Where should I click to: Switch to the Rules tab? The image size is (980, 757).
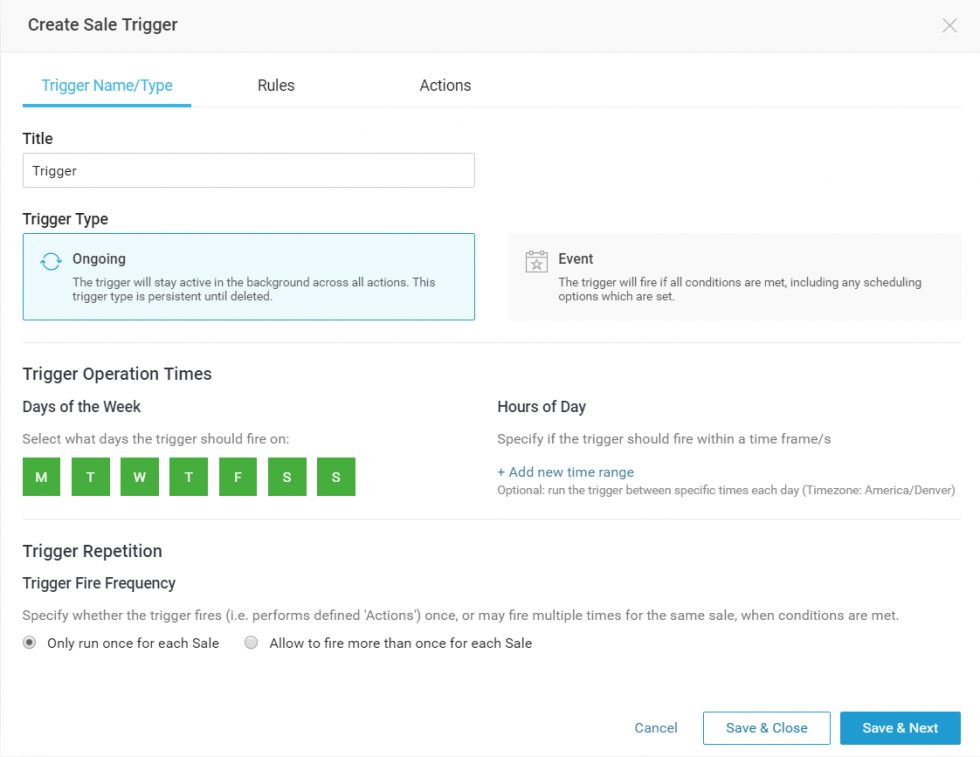pyautogui.click(x=276, y=85)
